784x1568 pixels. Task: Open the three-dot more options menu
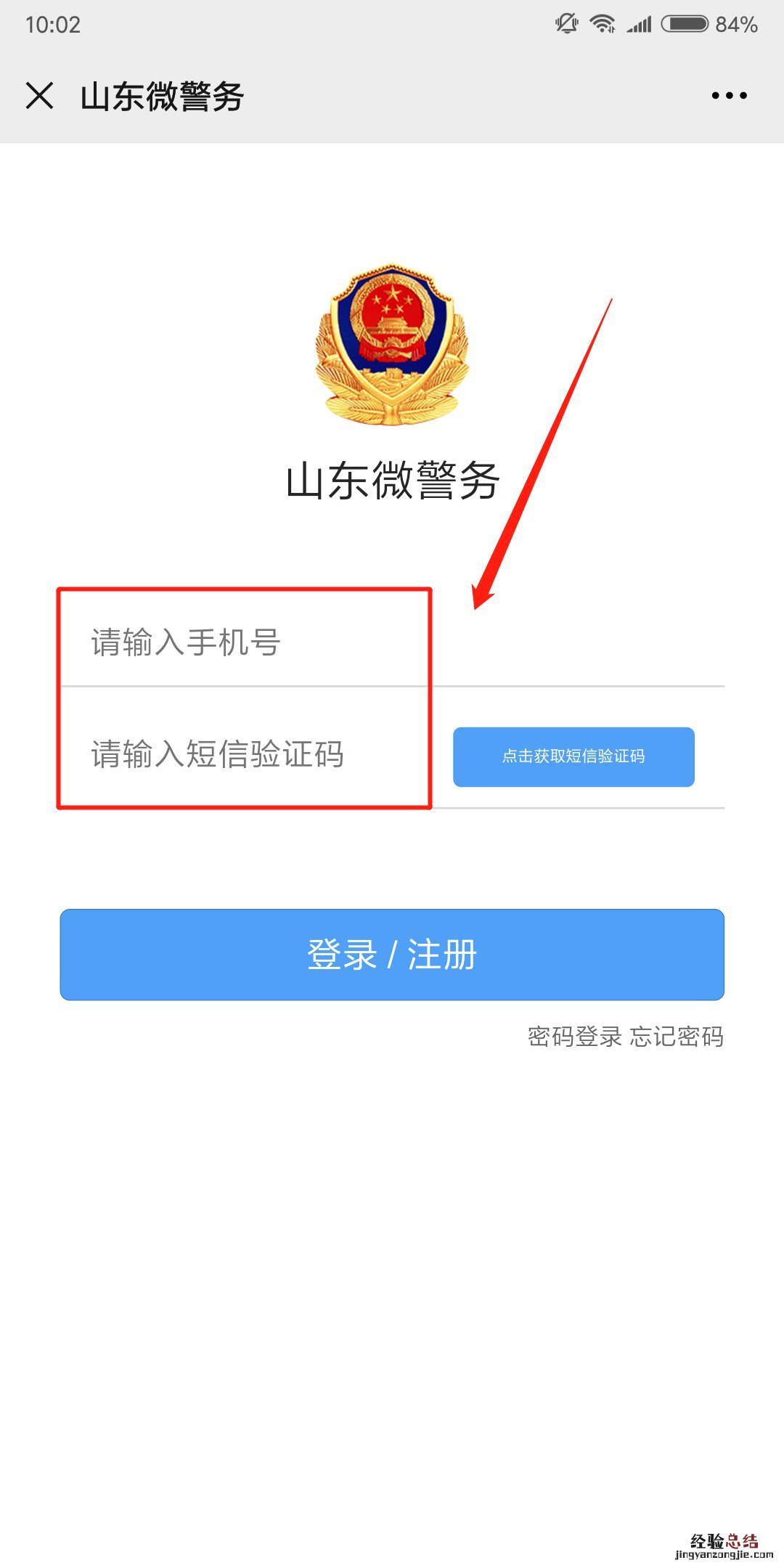point(729,95)
